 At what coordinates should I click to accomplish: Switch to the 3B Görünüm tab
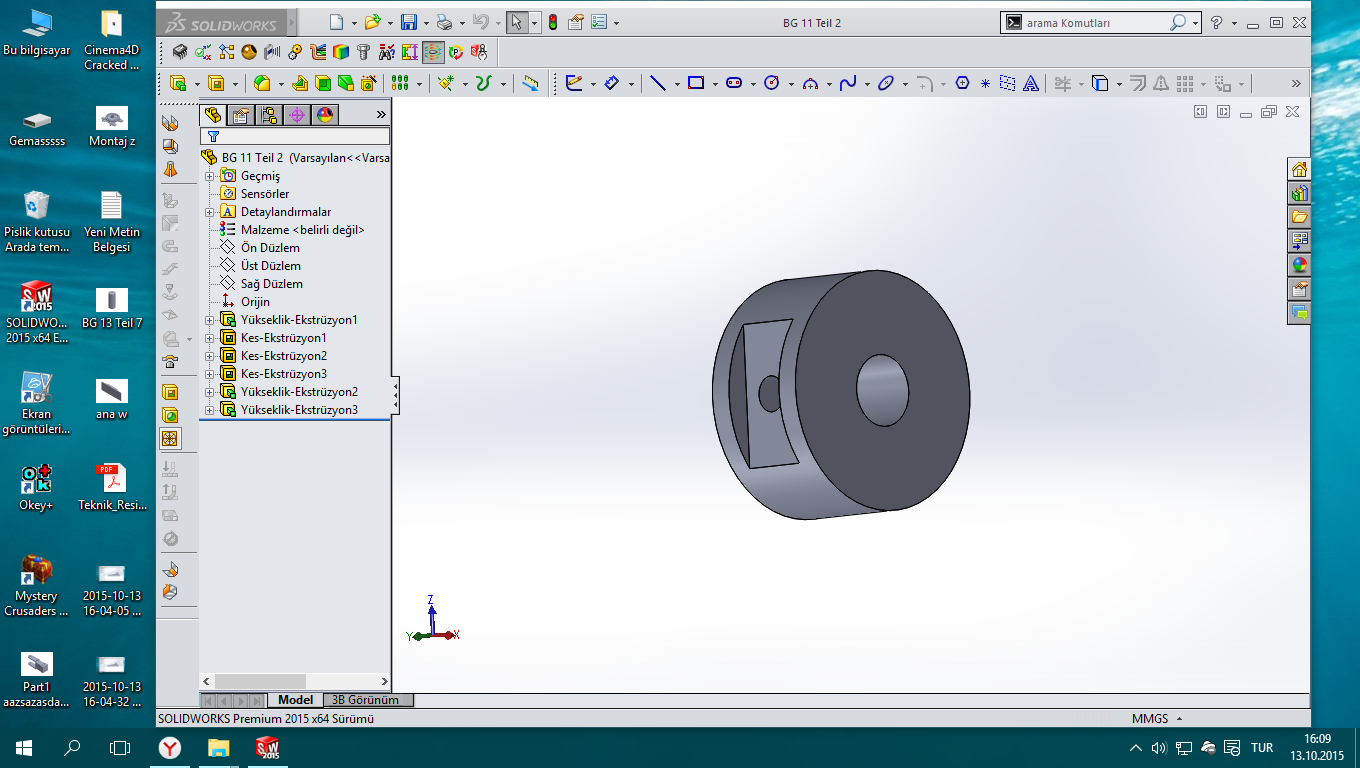(x=366, y=700)
